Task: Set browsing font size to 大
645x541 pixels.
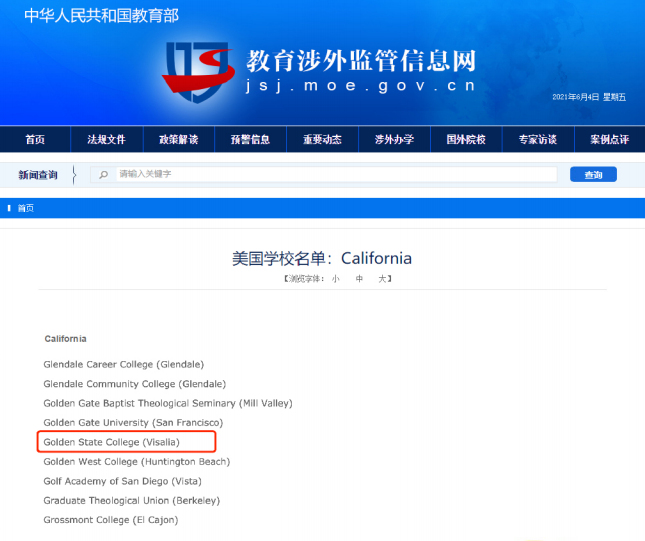Action: (381, 278)
